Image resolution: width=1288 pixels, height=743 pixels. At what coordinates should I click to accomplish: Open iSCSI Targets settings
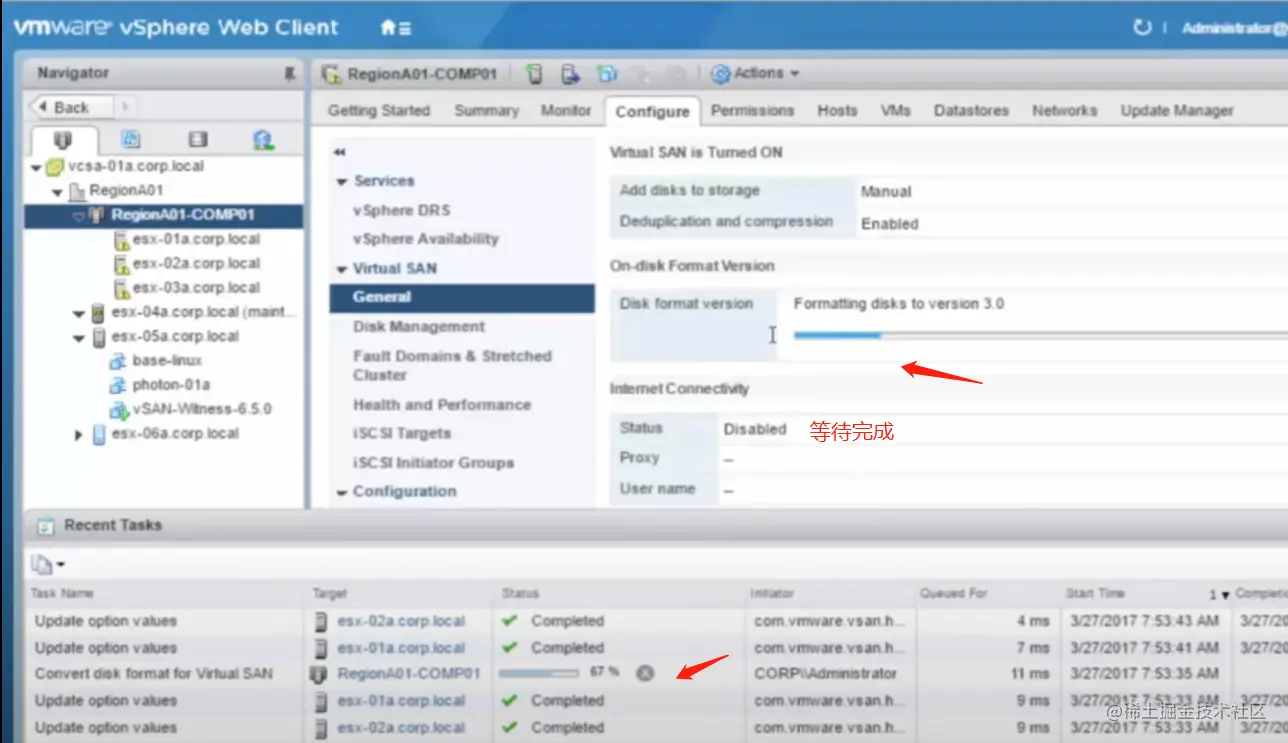coord(401,434)
